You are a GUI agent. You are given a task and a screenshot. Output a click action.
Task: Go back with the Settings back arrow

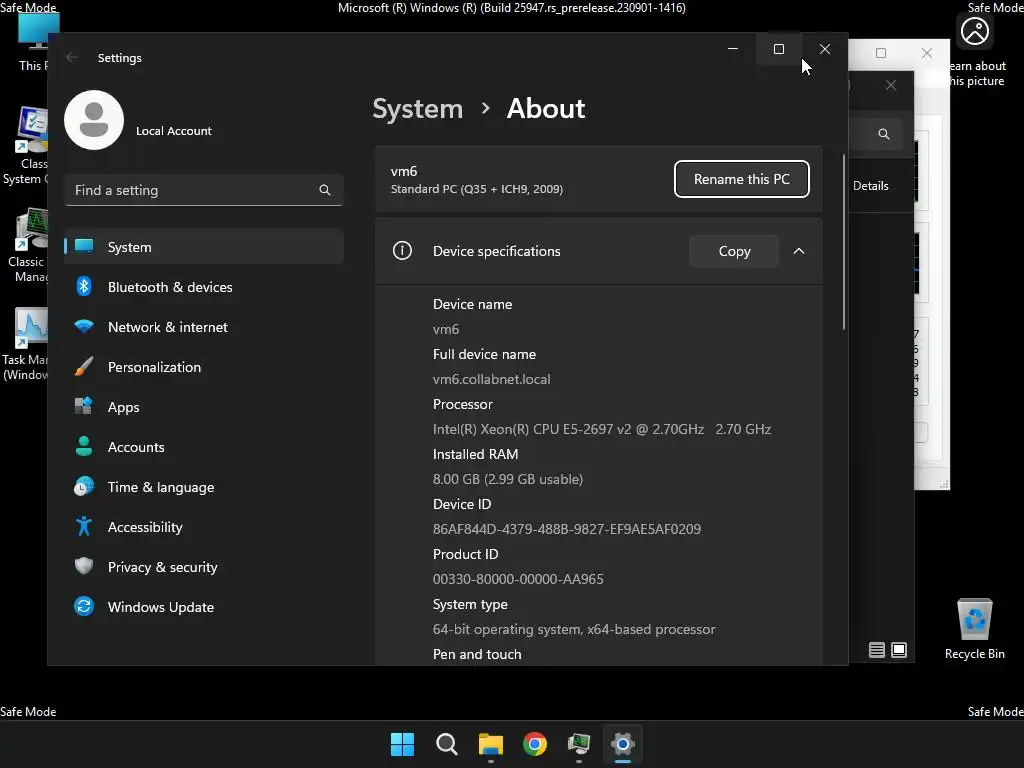tap(72, 57)
